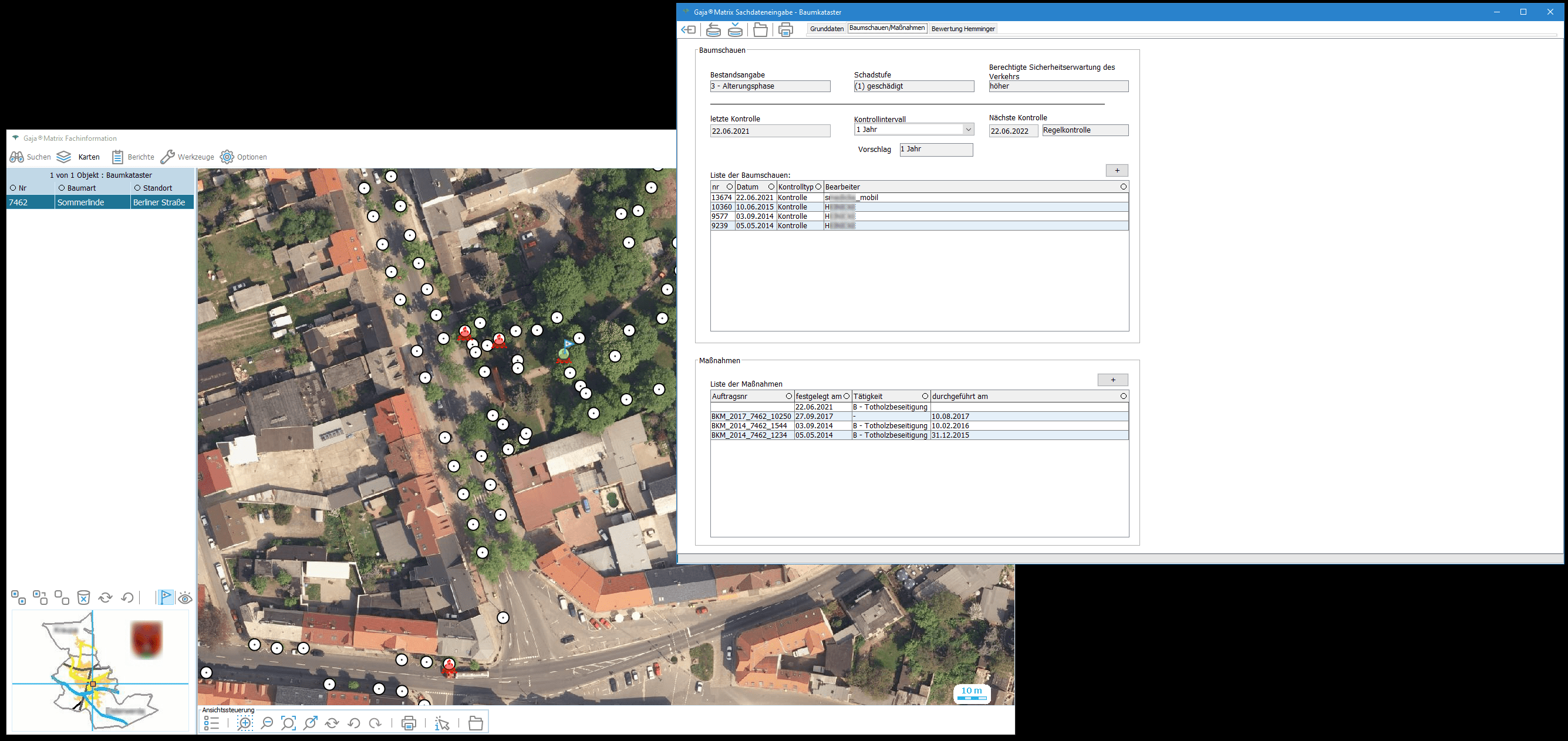The image size is (1568, 741).
Task: Switch to the Grunddaten tab
Action: (827, 29)
